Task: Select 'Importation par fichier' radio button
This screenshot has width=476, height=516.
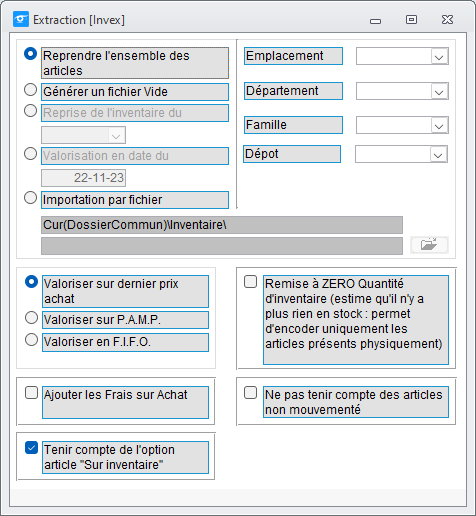Action: tap(30, 198)
